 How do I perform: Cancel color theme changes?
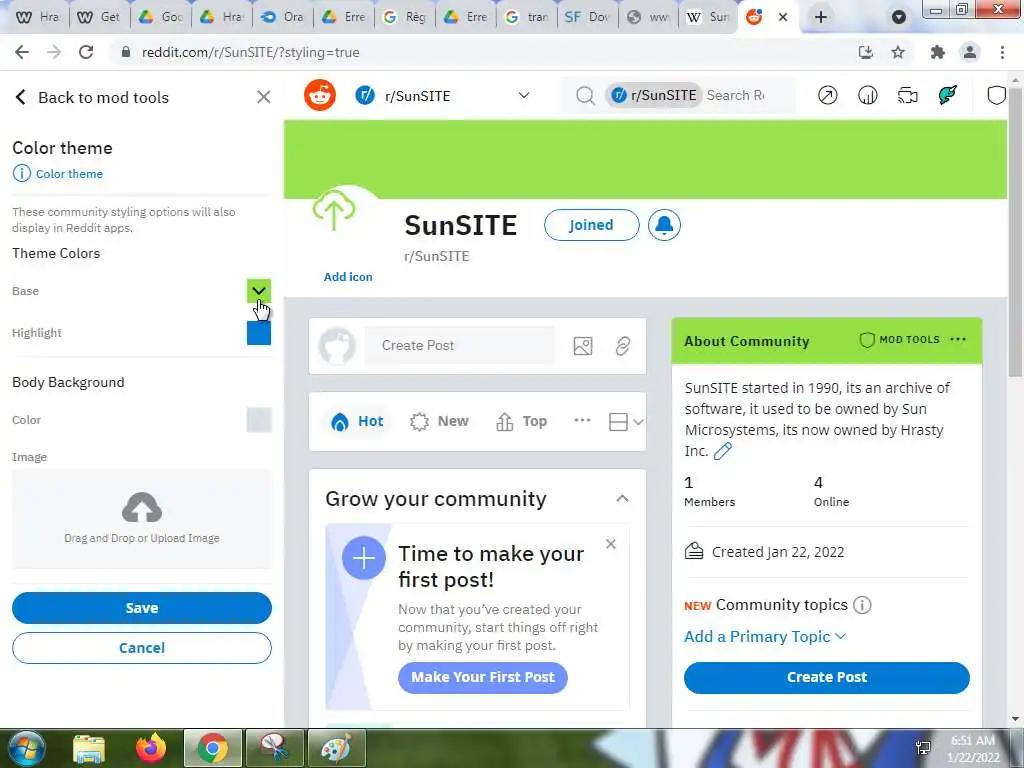[x=142, y=648]
